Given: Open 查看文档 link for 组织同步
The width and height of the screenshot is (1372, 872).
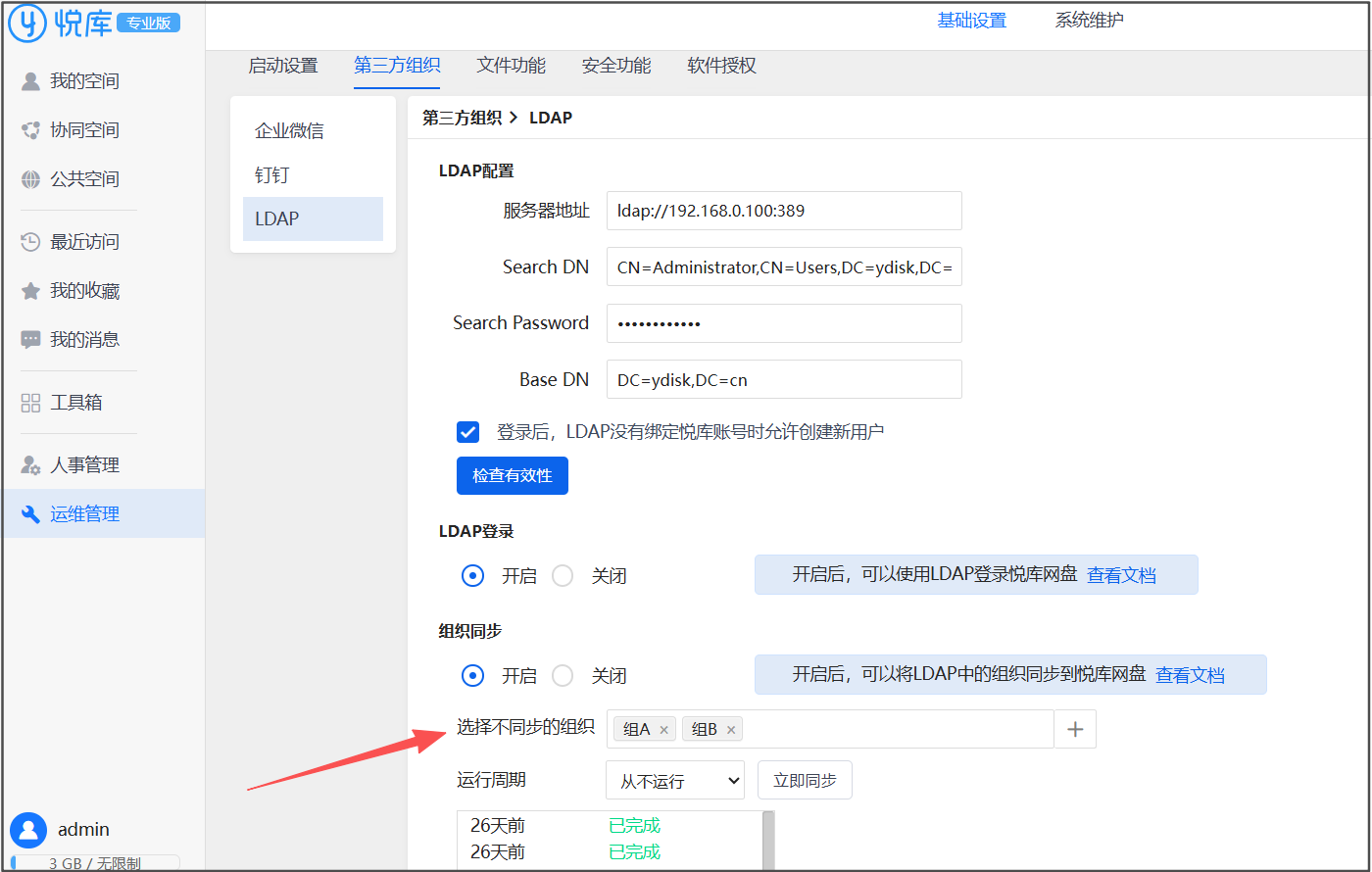Looking at the screenshot, I should pos(1190,676).
